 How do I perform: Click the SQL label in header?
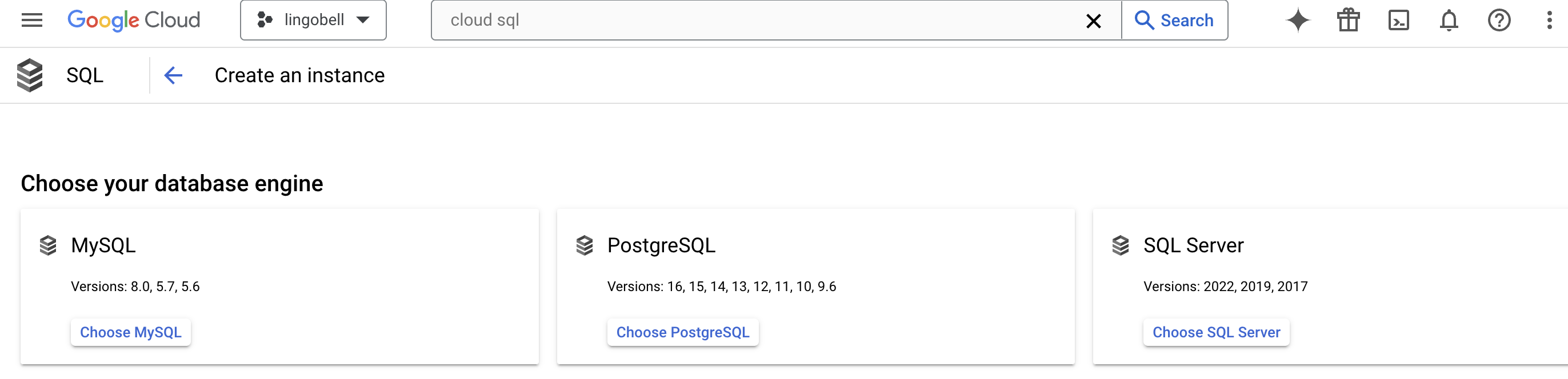(85, 75)
